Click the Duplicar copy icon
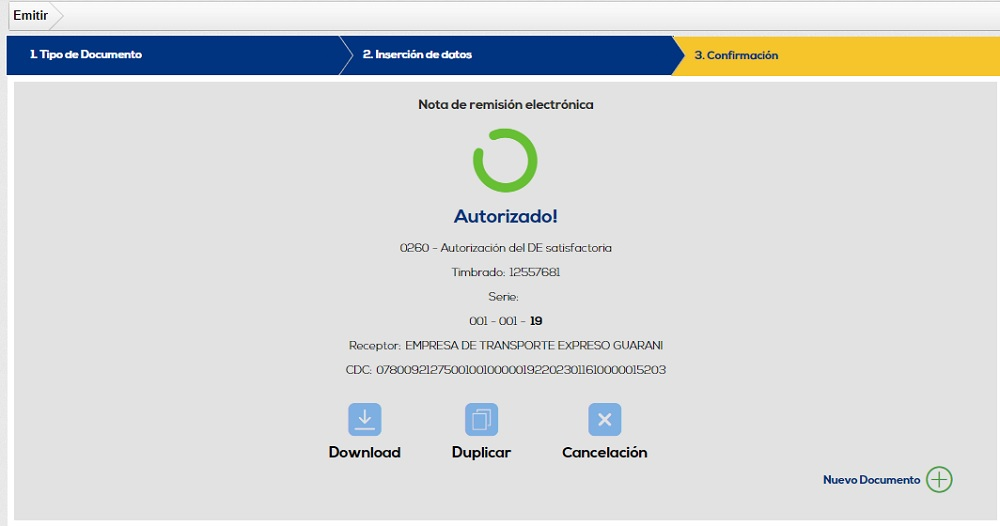The width and height of the screenshot is (1000, 526). [x=481, y=419]
